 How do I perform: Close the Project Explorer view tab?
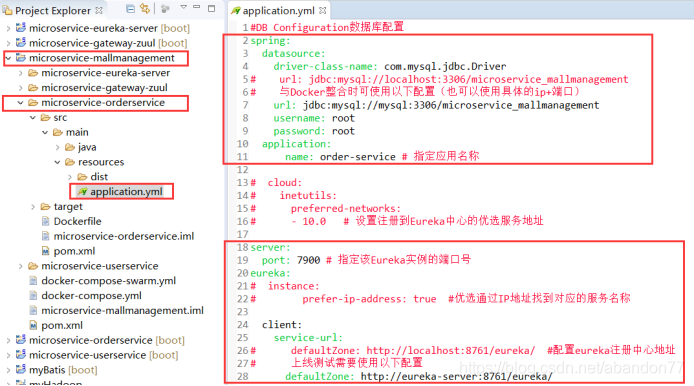click(99, 10)
